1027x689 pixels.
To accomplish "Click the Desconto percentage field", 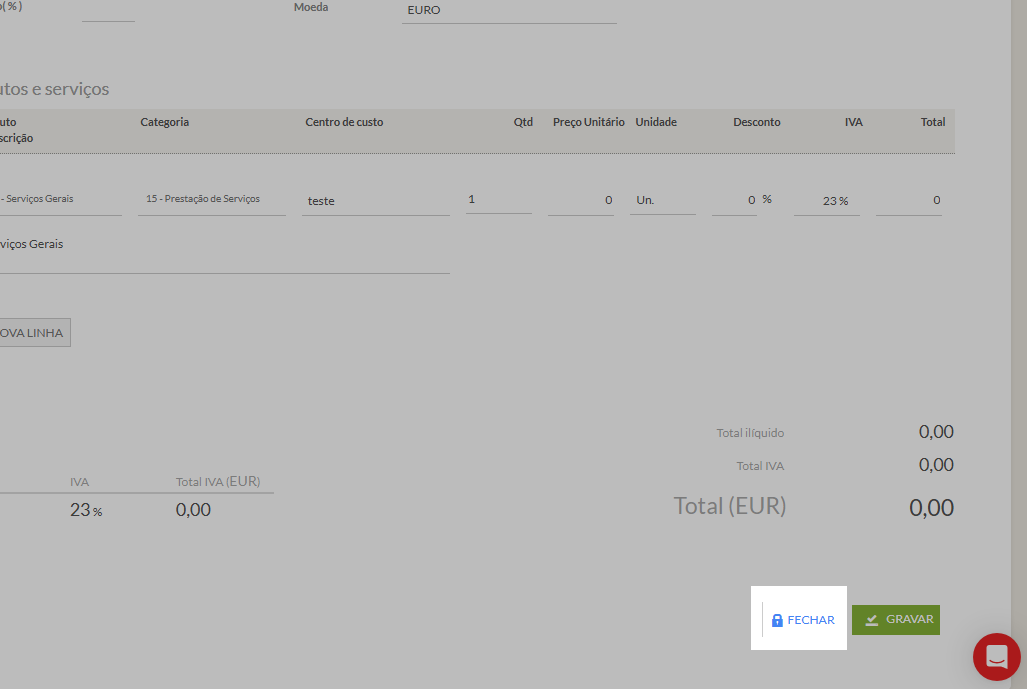I will (734, 200).
